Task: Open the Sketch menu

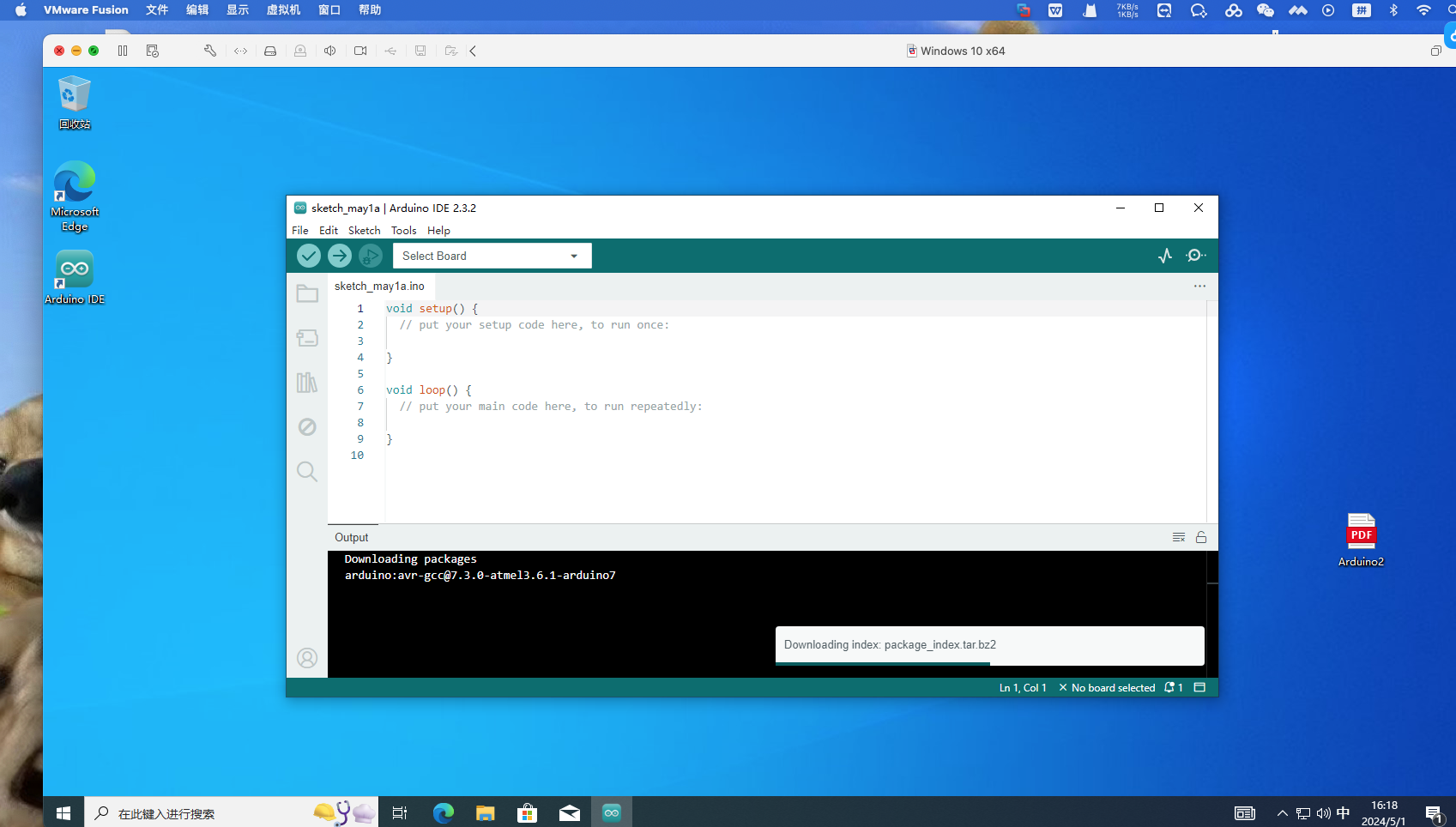Action: (x=365, y=231)
